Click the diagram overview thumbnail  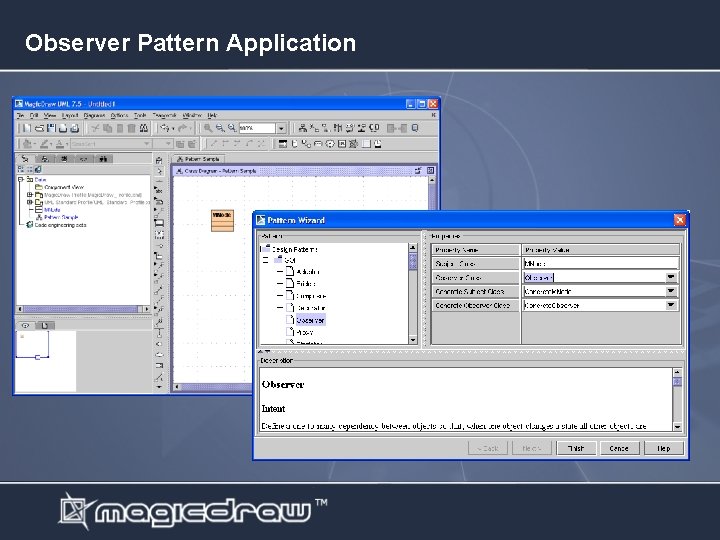click(x=46, y=361)
